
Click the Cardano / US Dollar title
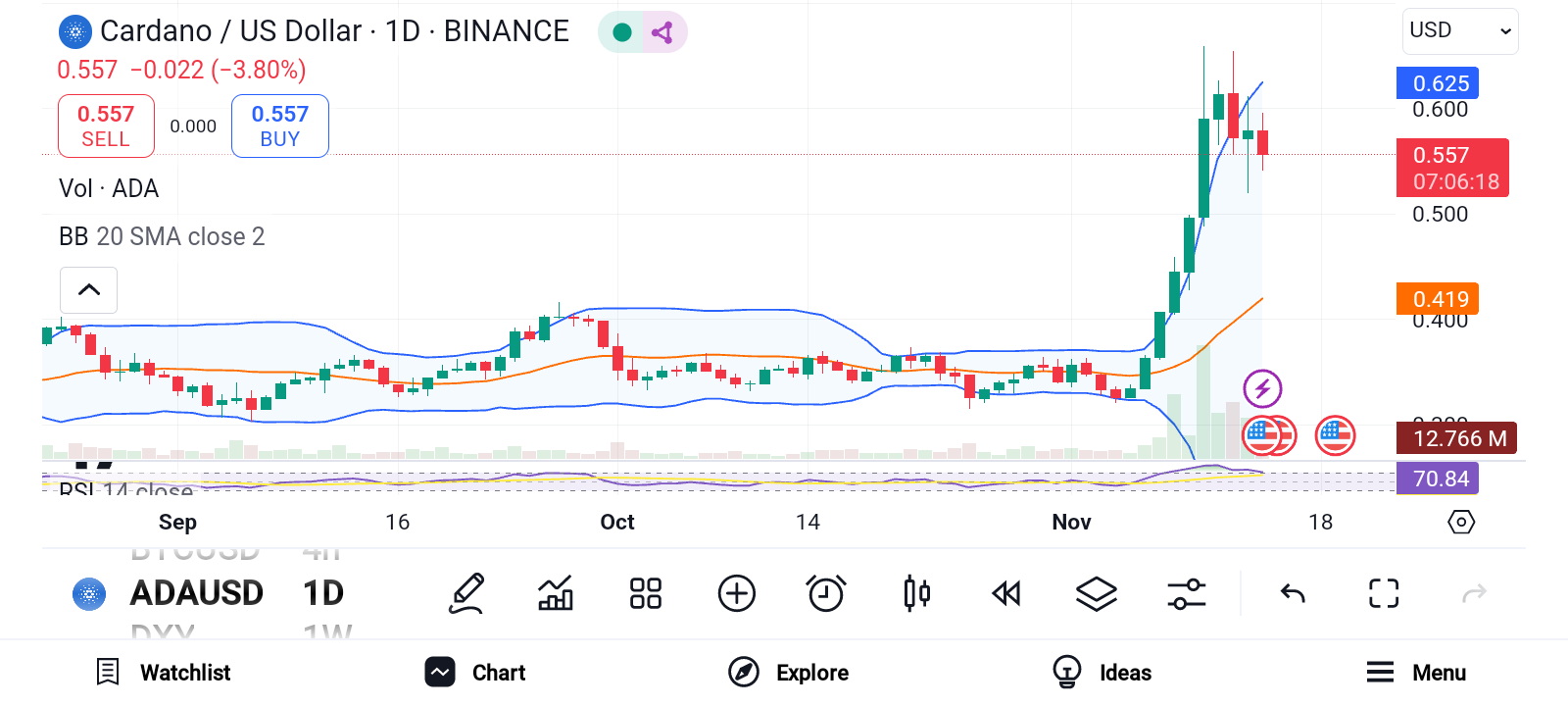334,31
